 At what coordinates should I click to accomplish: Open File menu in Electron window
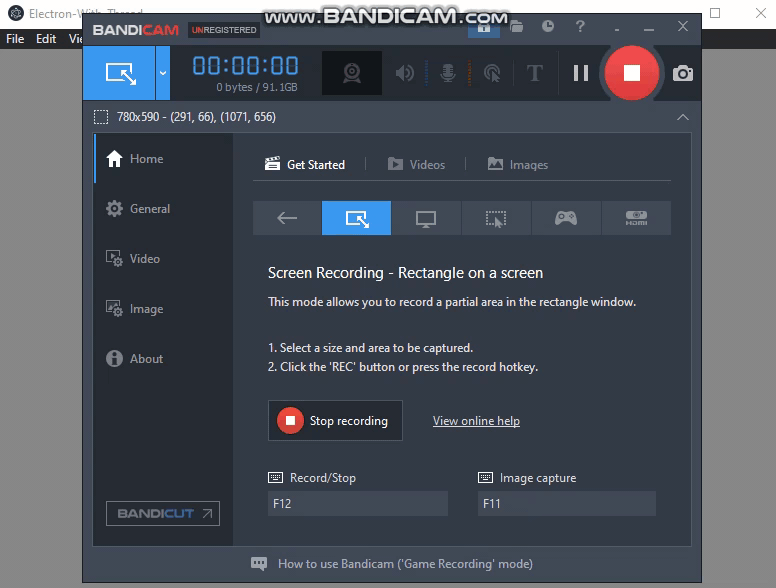tap(15, 39)
